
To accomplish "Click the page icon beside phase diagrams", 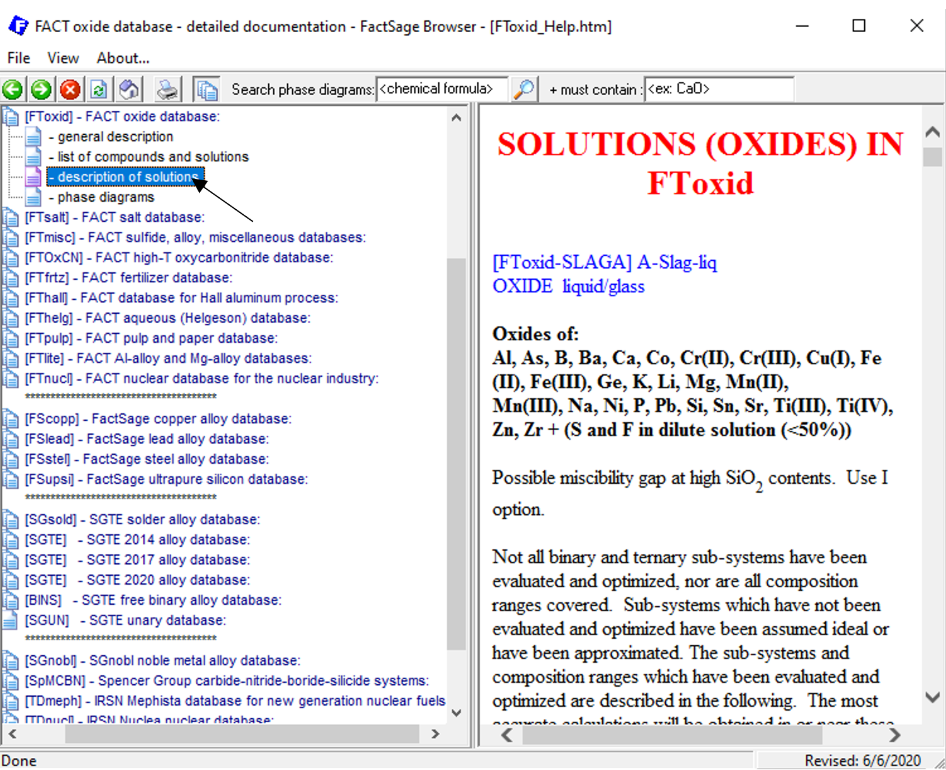I will pos(33,197).
